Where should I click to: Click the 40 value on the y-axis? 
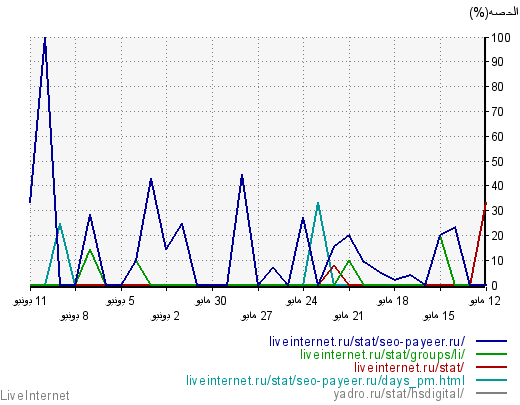497,186
